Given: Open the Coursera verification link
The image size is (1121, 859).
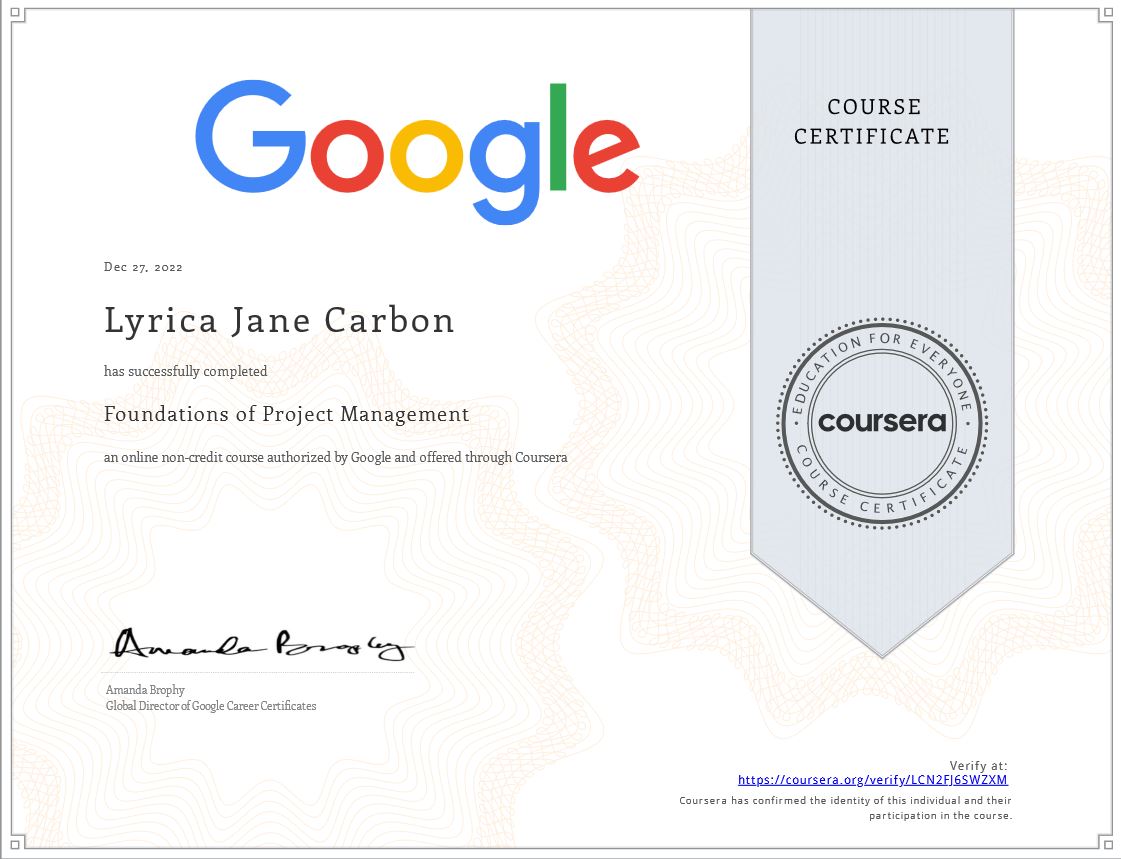Looking at the screenshot, I should tap(872, 779).
